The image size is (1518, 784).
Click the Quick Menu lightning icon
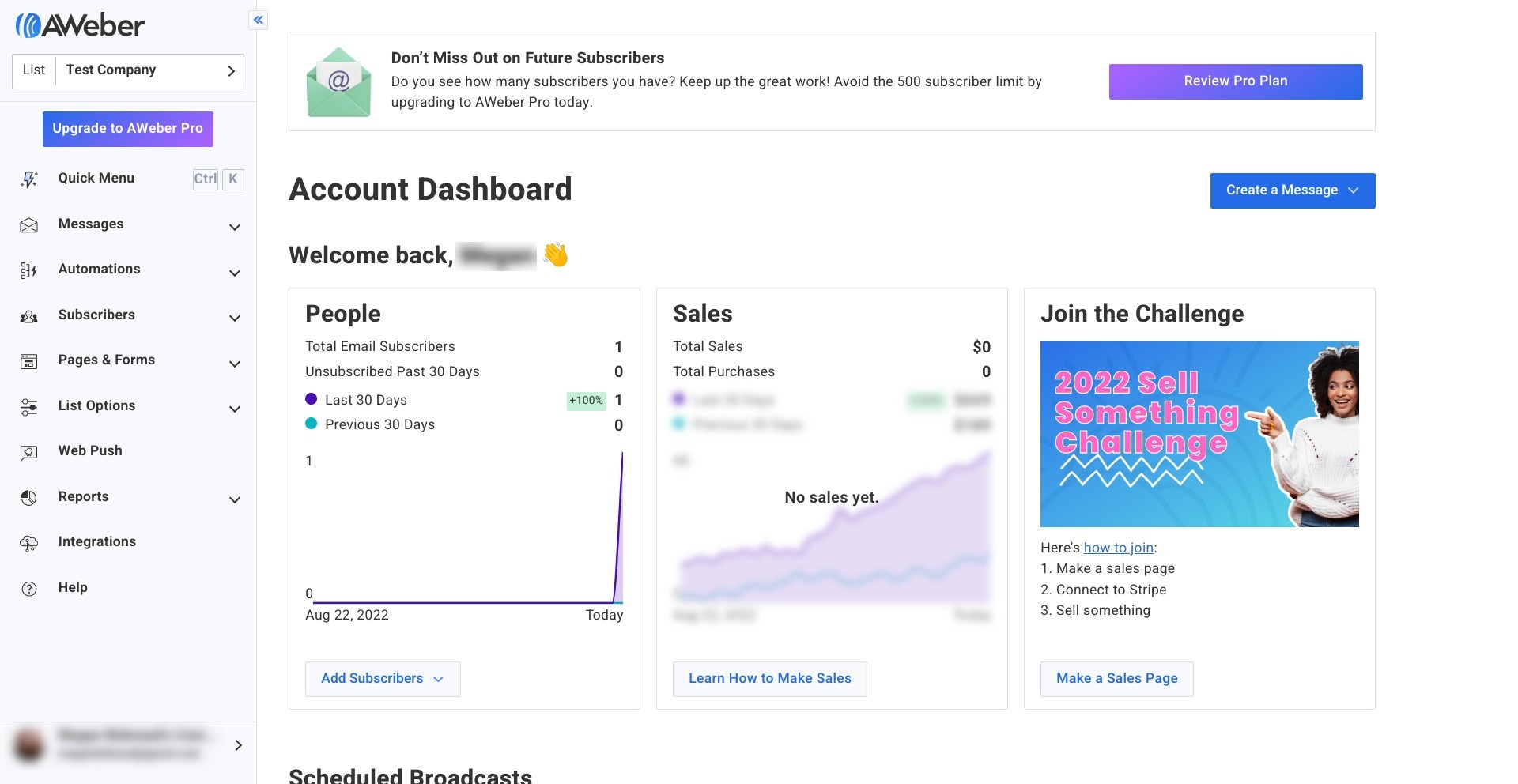point(29,179)
